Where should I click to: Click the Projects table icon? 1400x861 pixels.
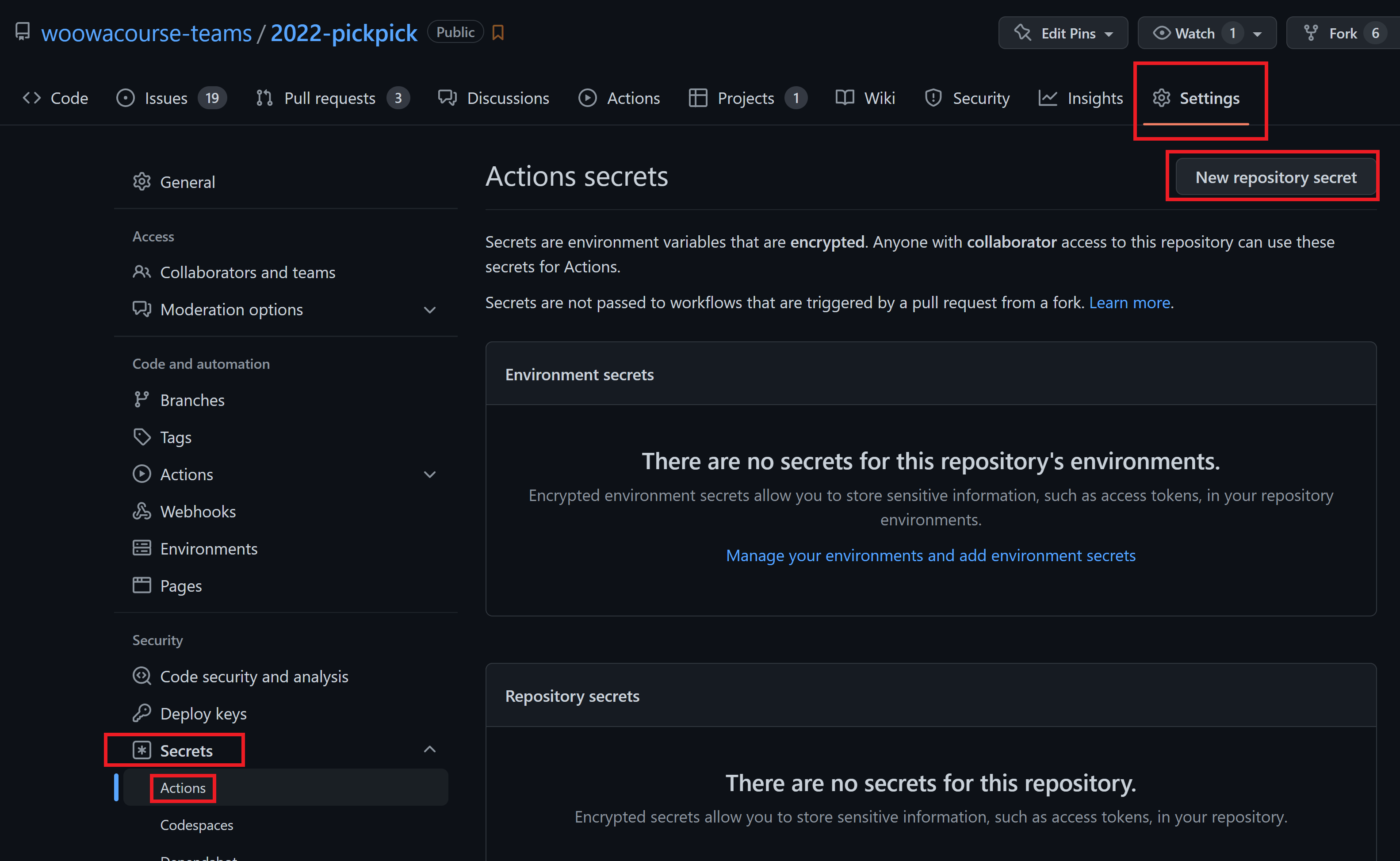(698, 98)
